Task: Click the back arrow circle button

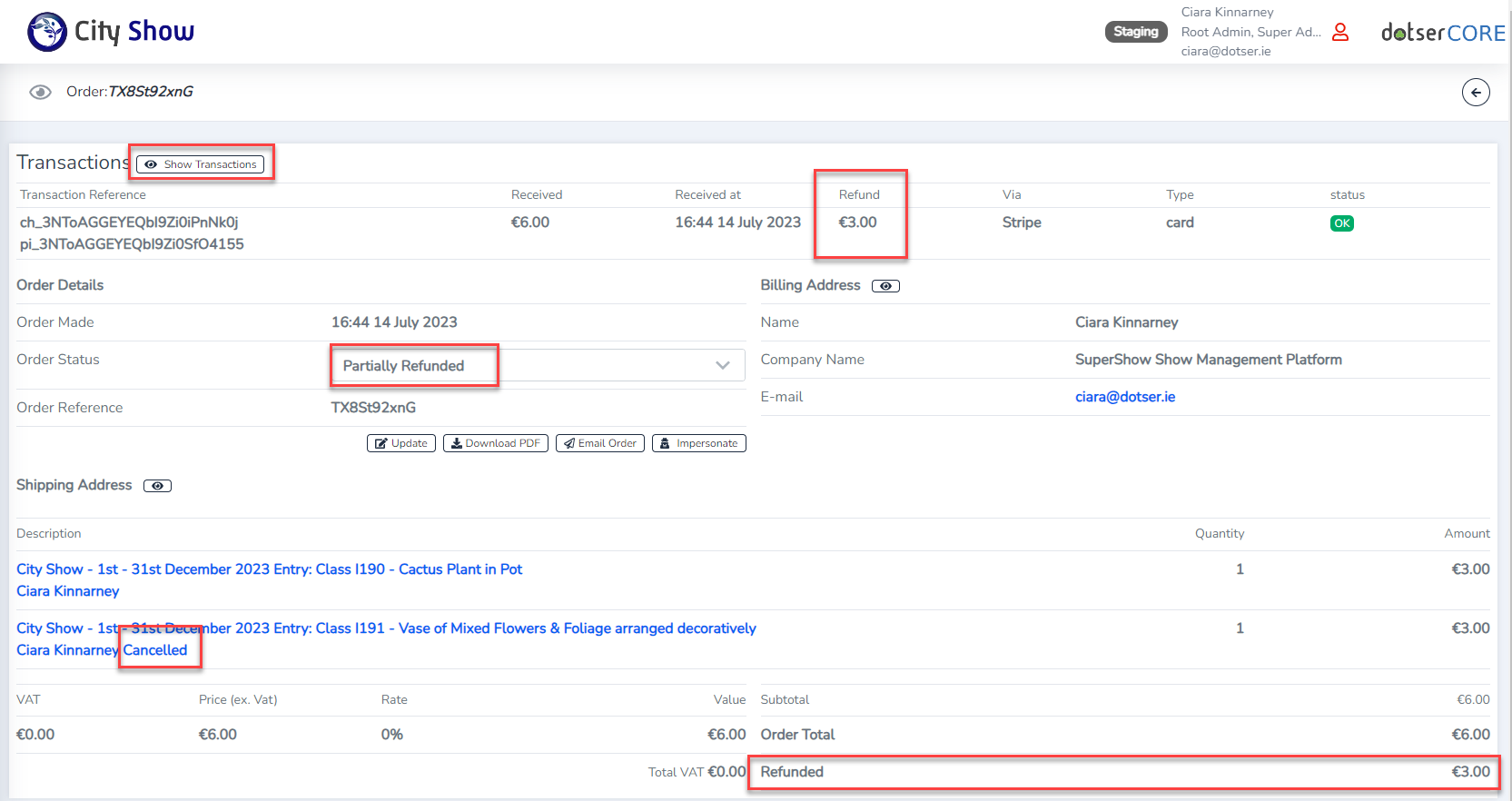Action: 1475,93
